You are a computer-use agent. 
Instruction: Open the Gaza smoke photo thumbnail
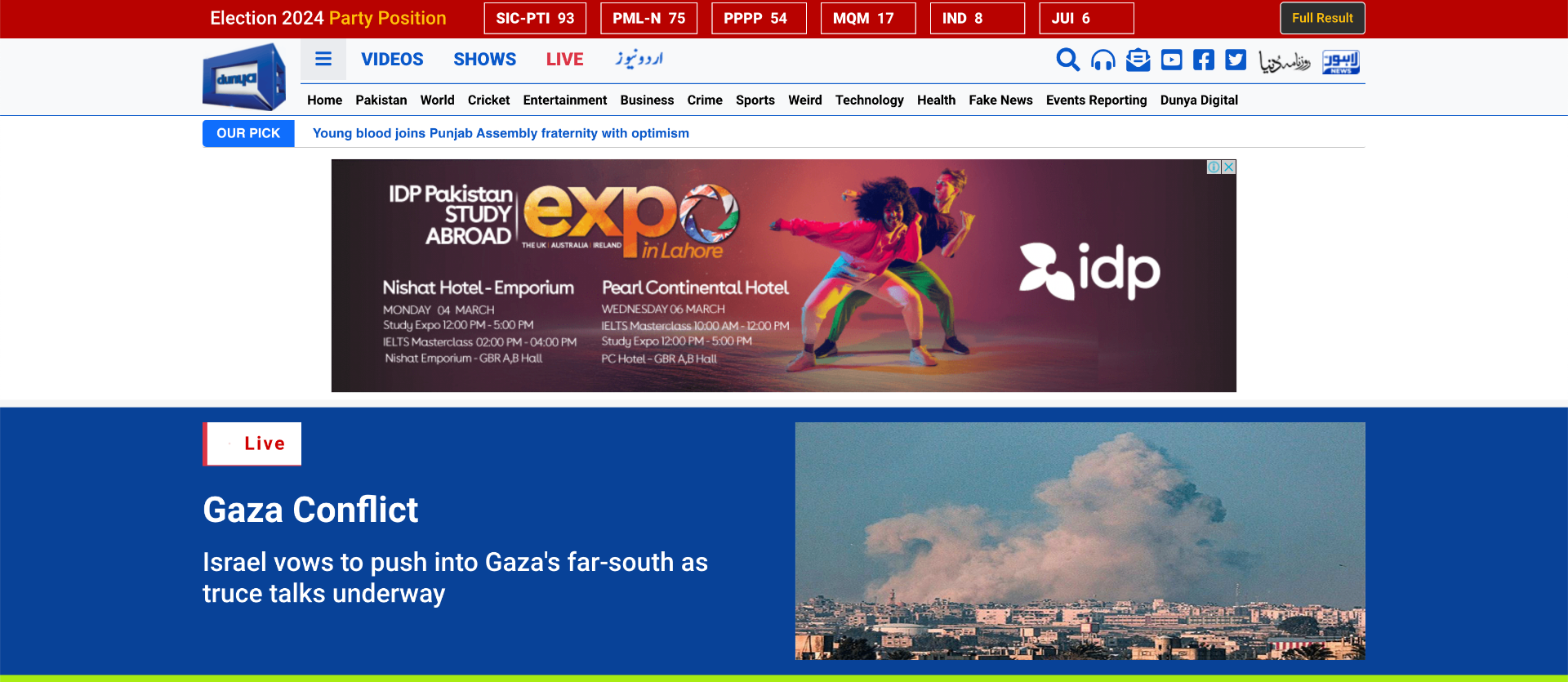click(1080, 541)
